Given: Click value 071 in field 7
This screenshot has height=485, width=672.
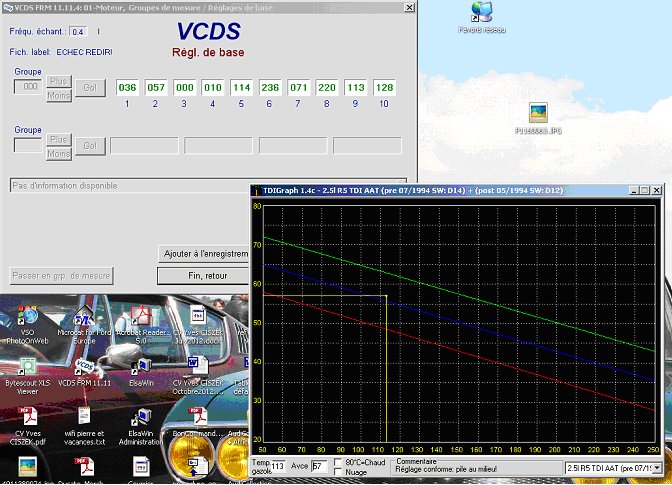Looking at the screenshot, I should (299, 88).
